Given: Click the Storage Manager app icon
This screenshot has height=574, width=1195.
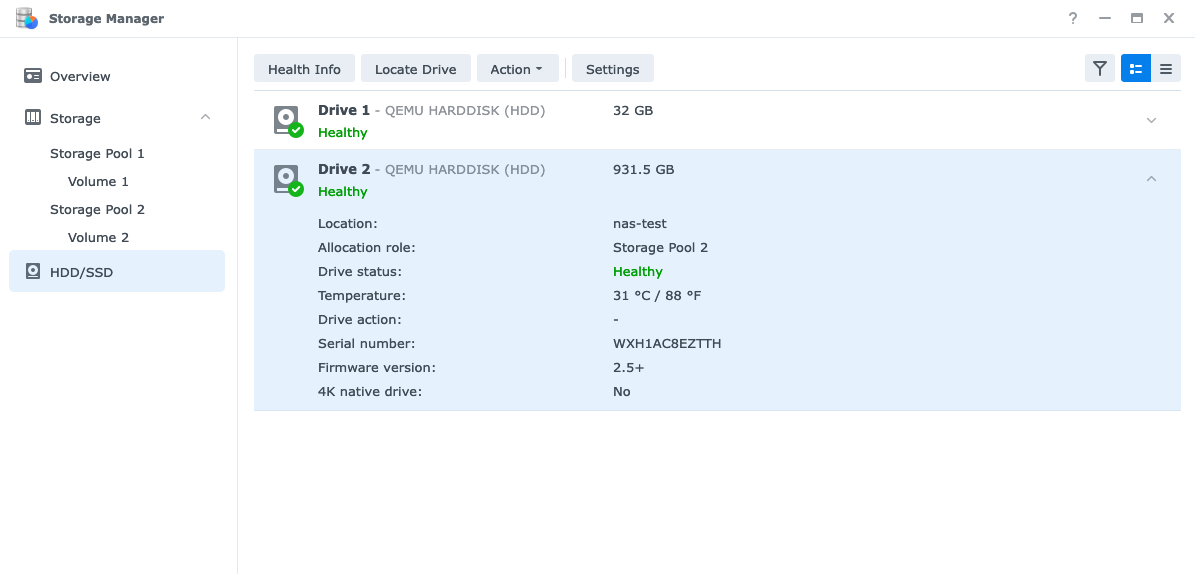Looking at the screenshot, I should [26, 18].
